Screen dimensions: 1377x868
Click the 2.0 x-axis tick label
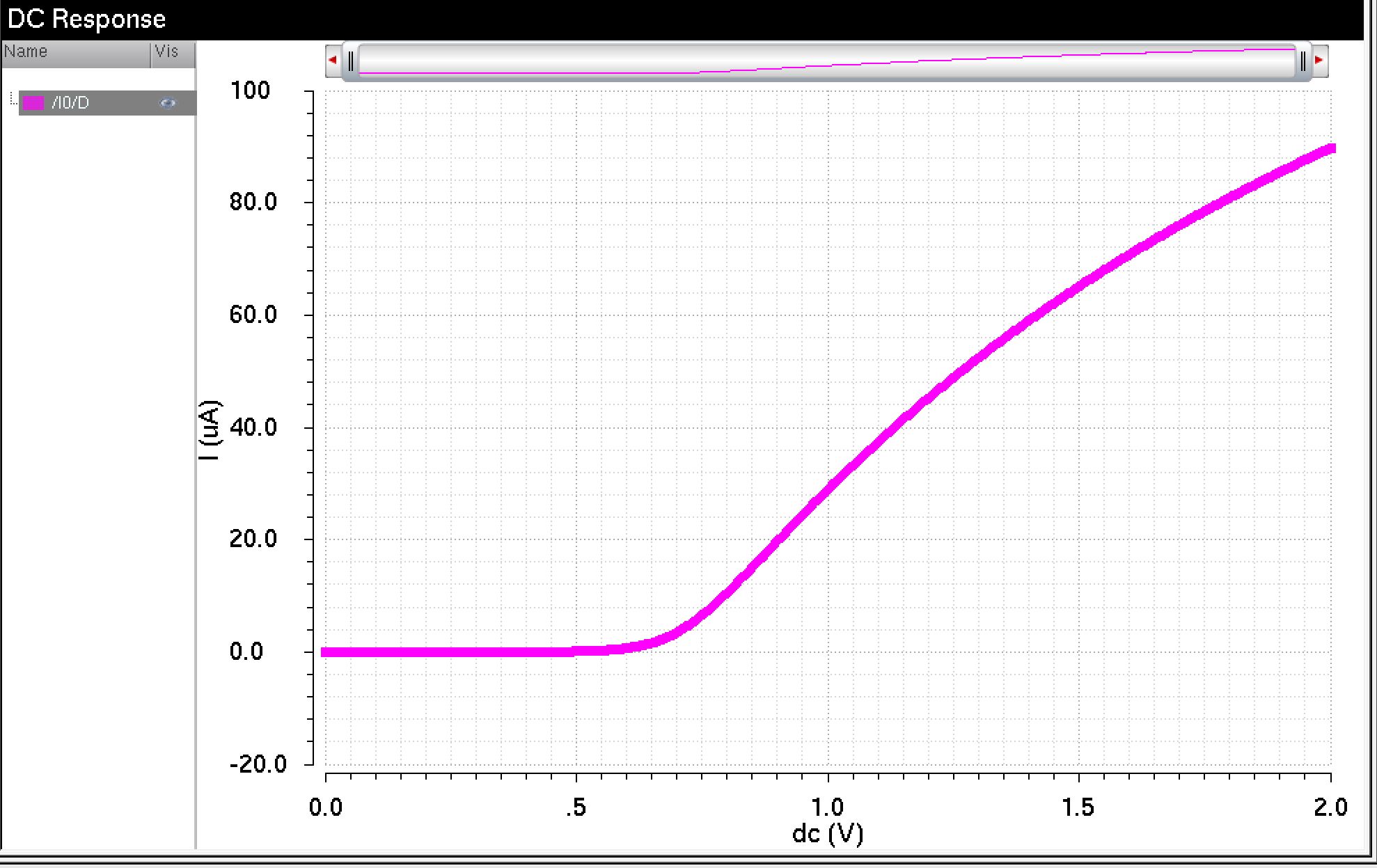(x=1330, y=807)
